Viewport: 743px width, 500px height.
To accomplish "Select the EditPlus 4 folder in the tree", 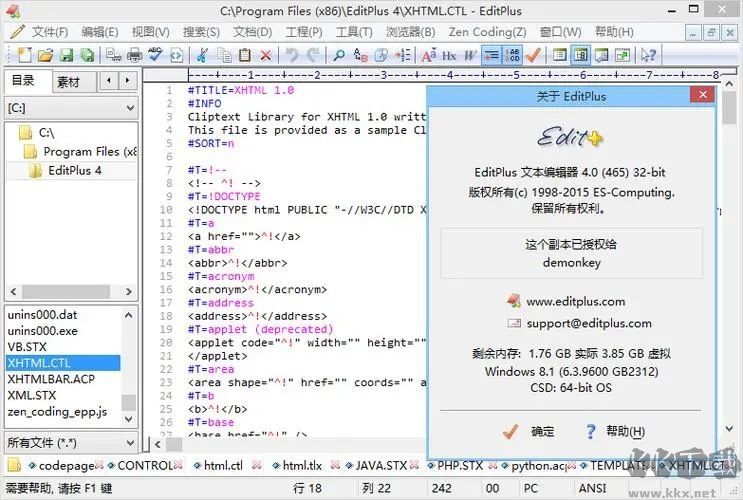I will point(75,170).
